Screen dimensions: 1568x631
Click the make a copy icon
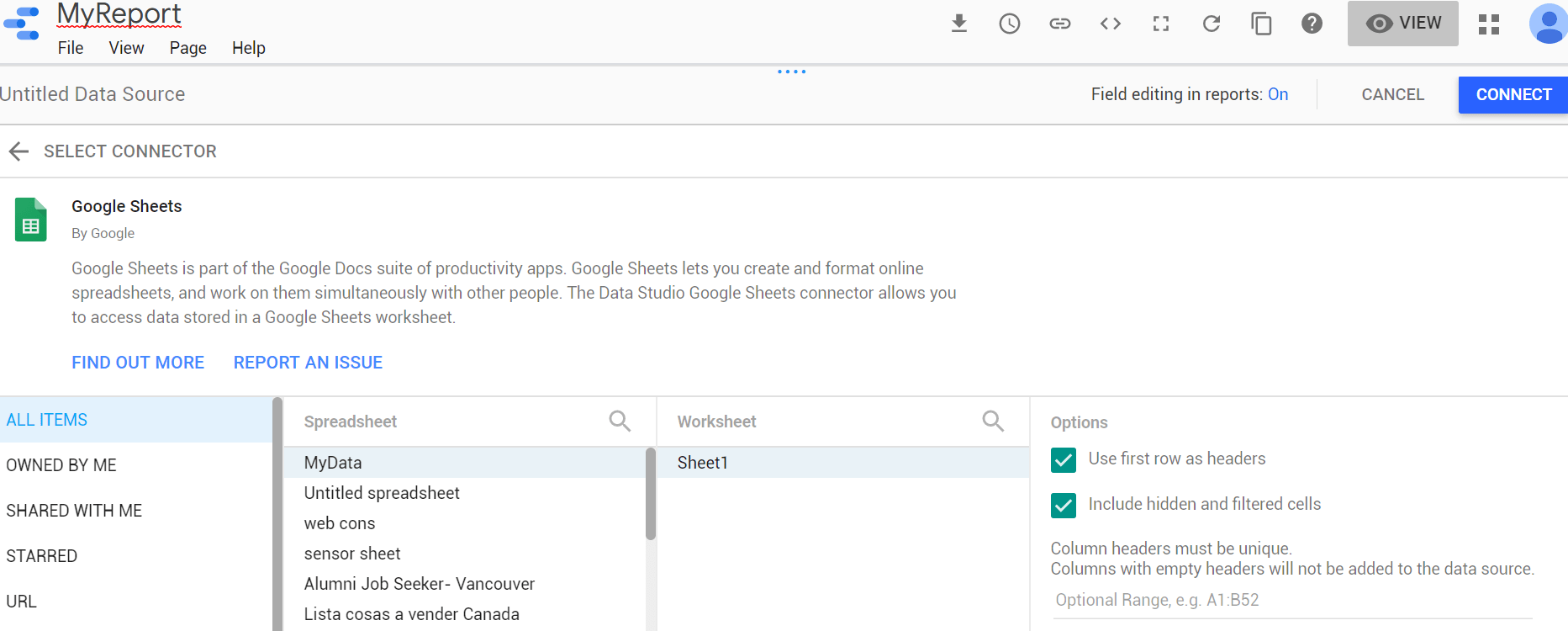(1261, 24)
